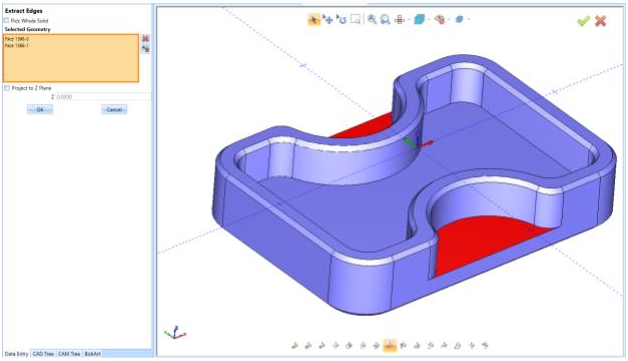Click the red X to cancel selection
The height and width of the screenshot is (361, 628).
tap(600, 21)
